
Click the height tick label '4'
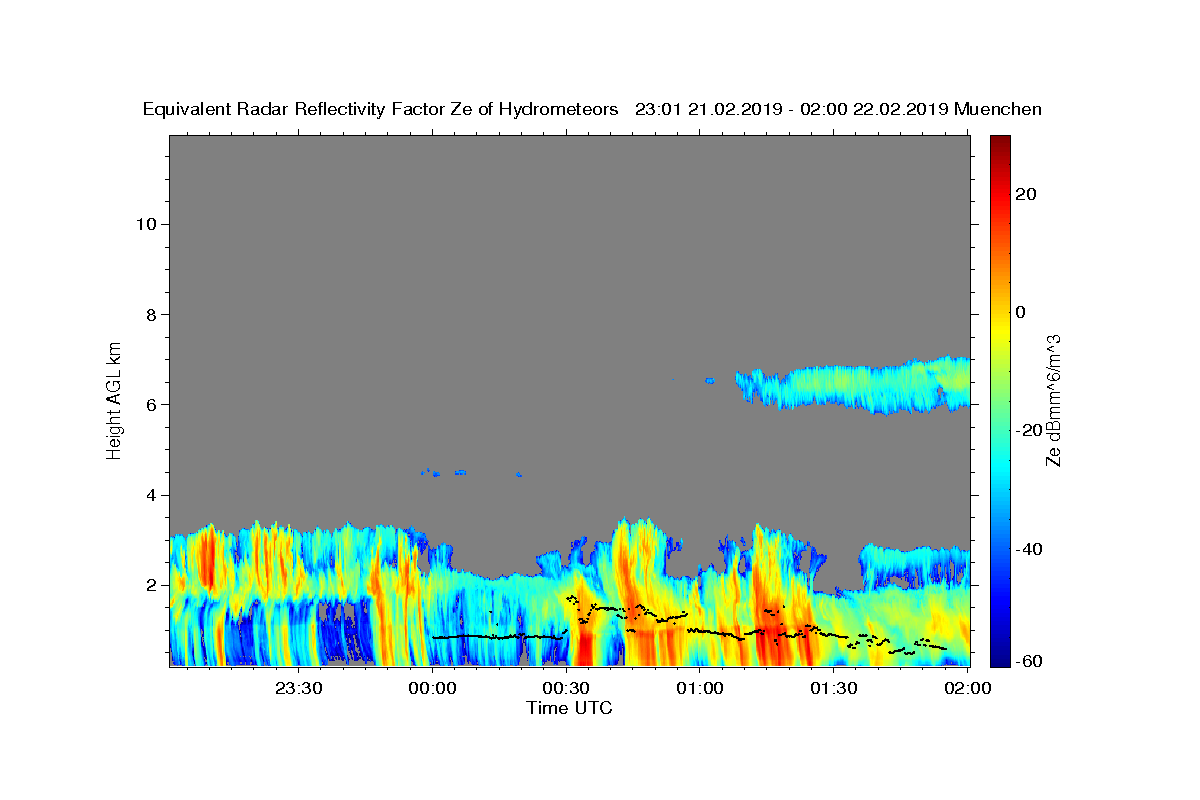pos(152,495)
